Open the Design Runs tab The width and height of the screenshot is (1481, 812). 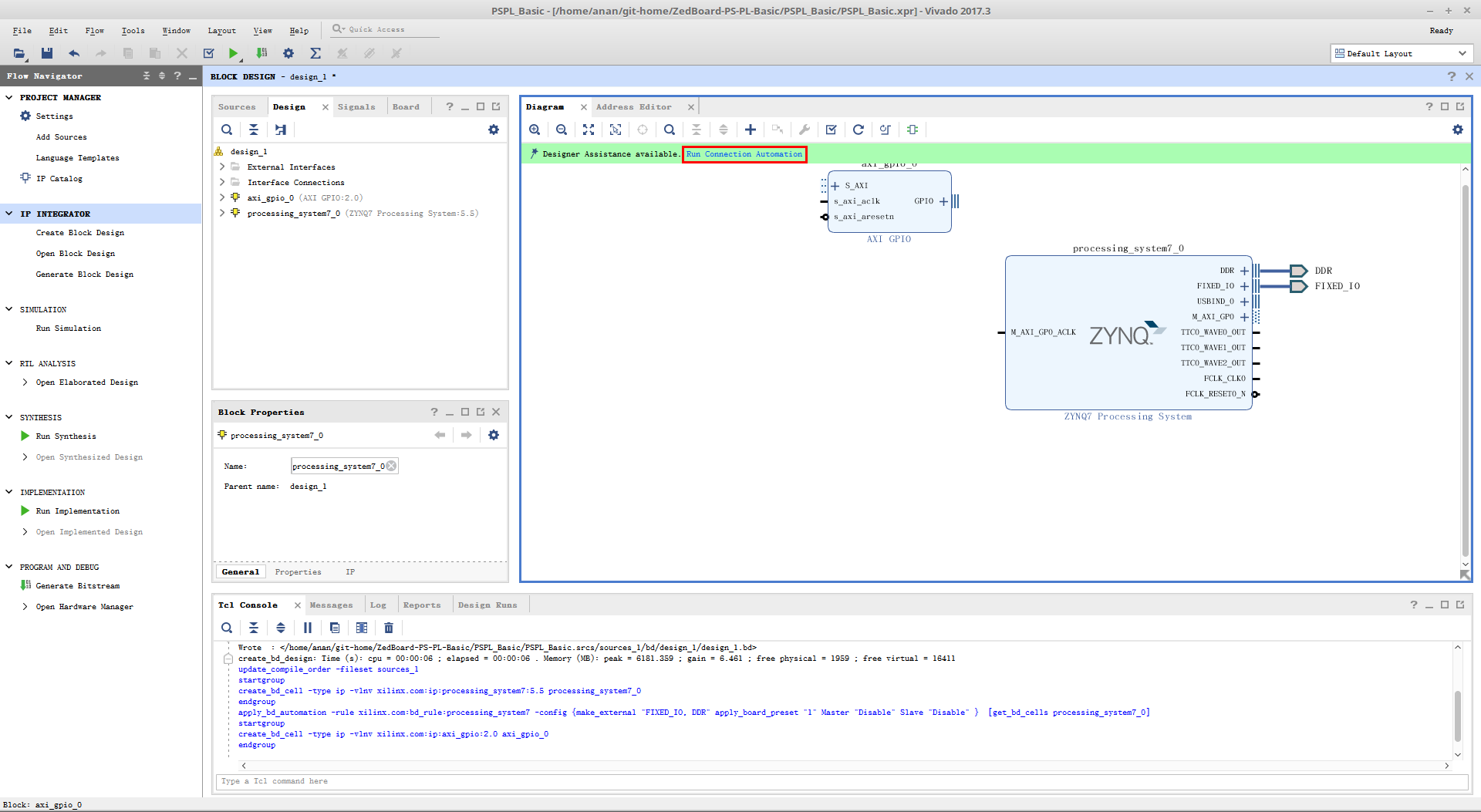[x=487, y=605]
